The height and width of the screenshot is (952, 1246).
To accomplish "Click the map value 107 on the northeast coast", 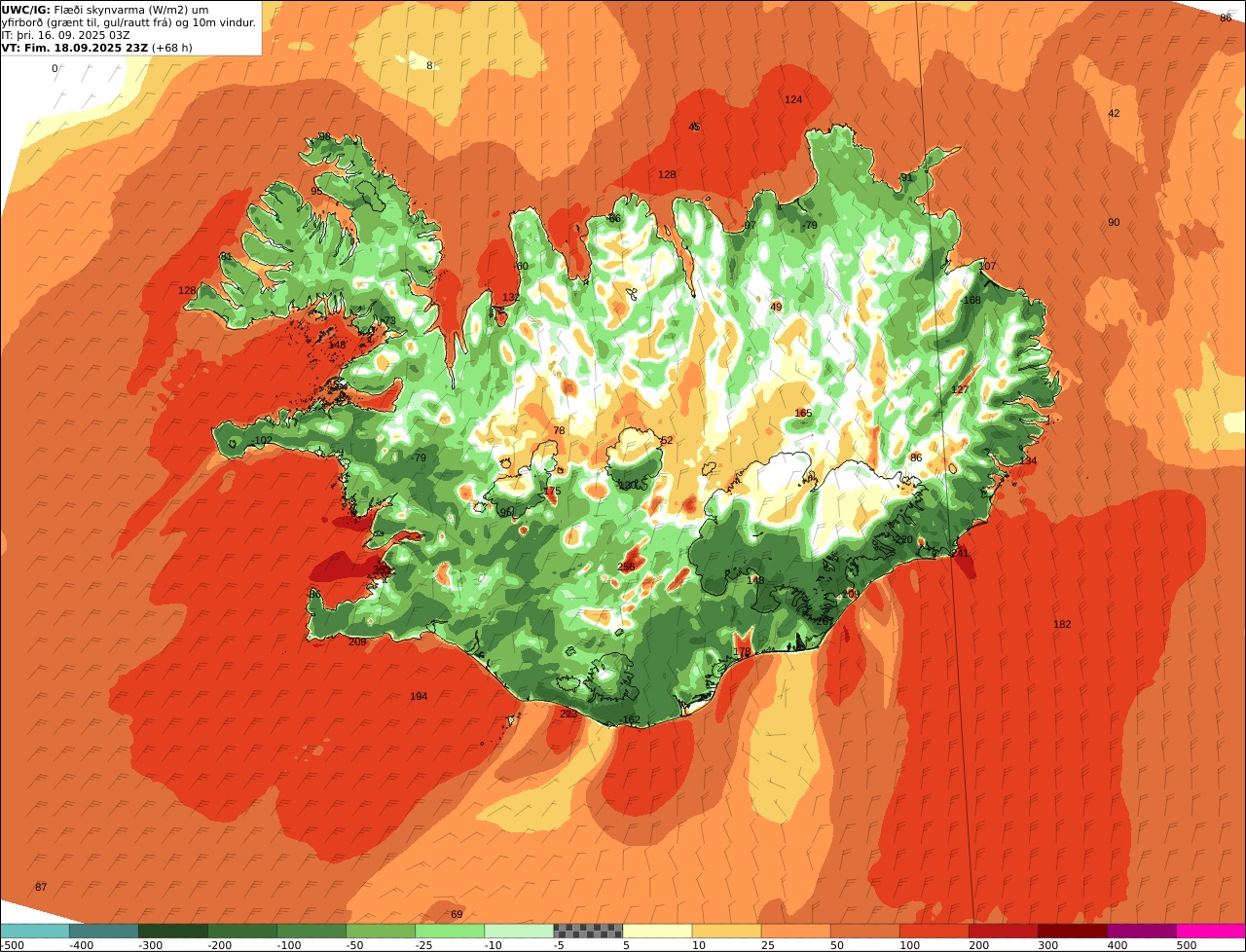I will 988,267.
